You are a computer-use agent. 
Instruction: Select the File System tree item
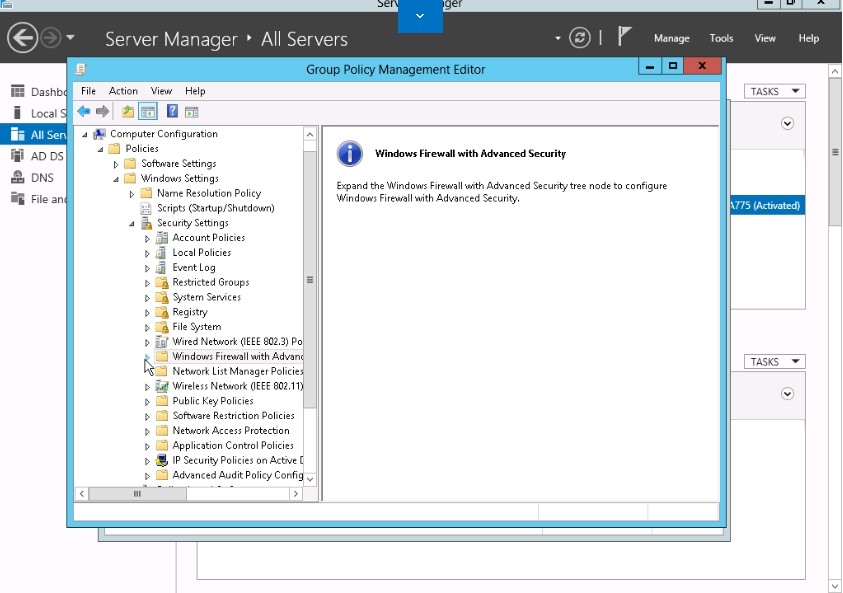tap(197, 327)
